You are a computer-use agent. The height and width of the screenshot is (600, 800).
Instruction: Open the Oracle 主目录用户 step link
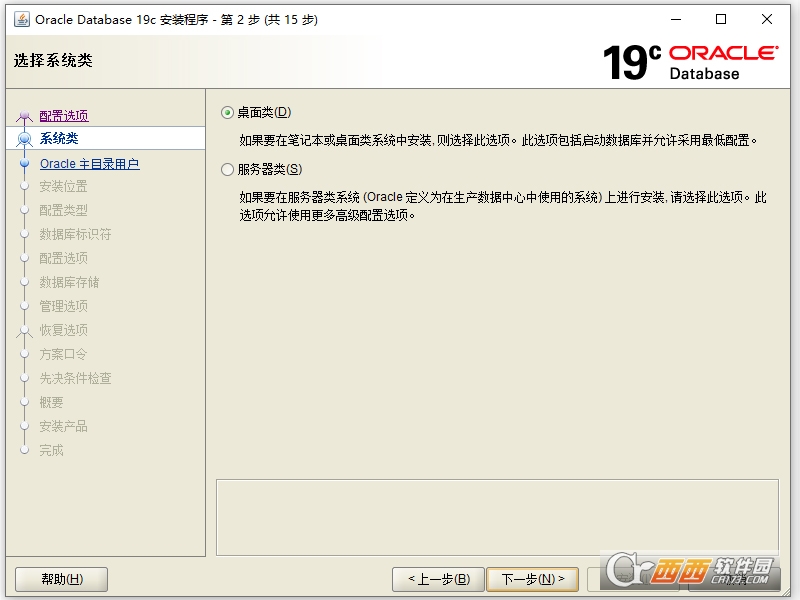coord(89,164)
